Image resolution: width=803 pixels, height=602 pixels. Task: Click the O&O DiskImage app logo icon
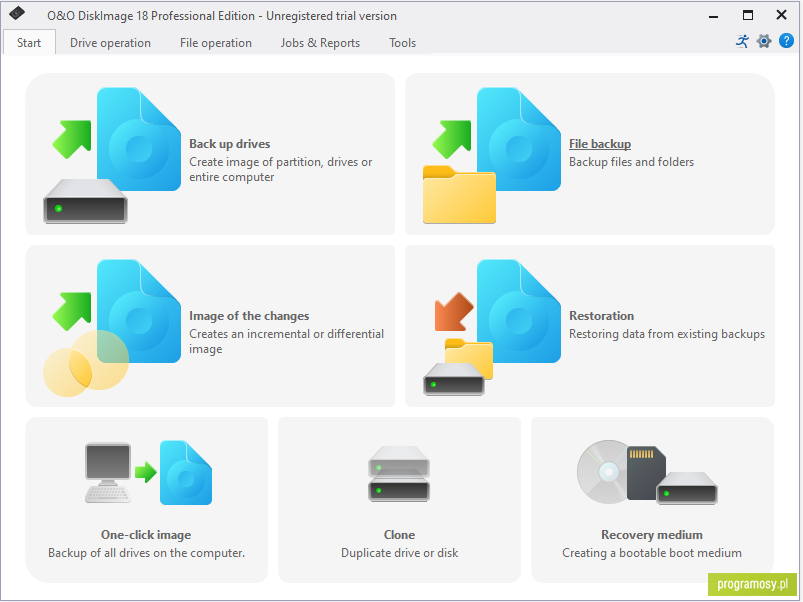(17, 13)
